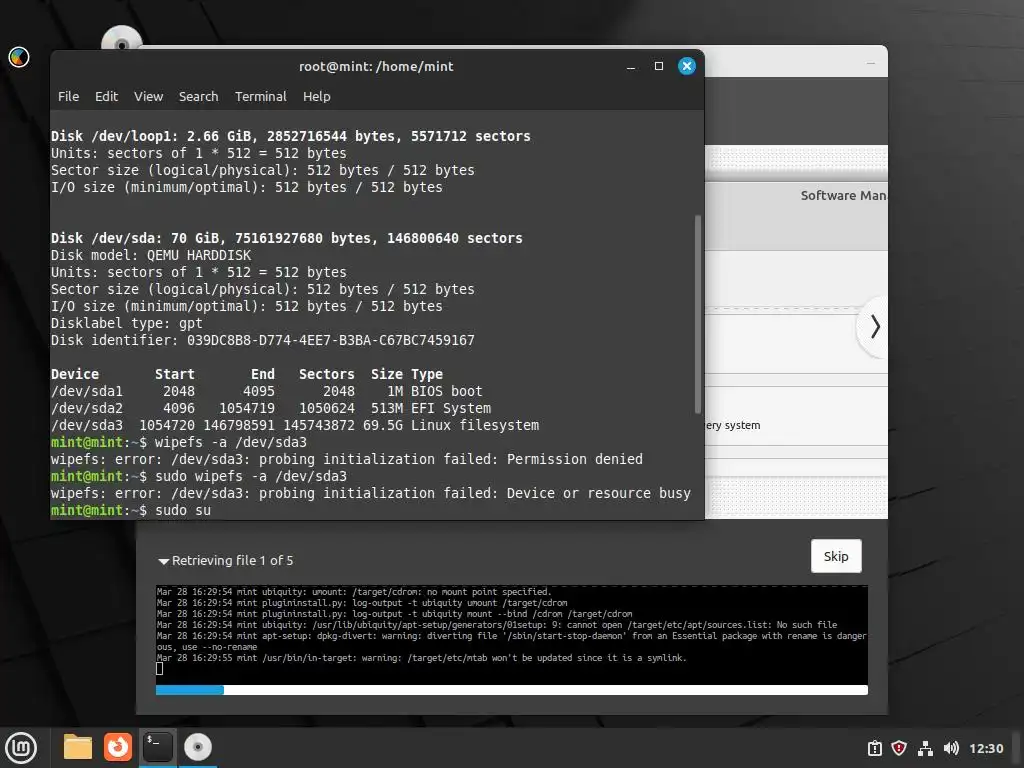Click the terminal vertical scrollbar
This screenshot has height=768, width=1024.
(x=698, y=314)
